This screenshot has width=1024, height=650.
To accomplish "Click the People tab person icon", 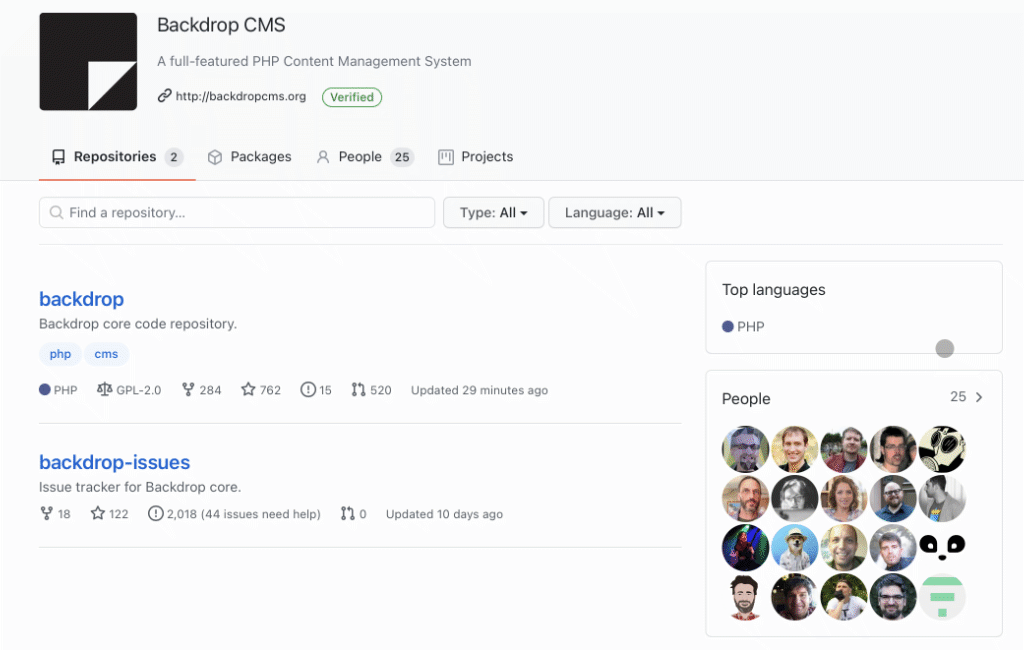I will (323, 157).
